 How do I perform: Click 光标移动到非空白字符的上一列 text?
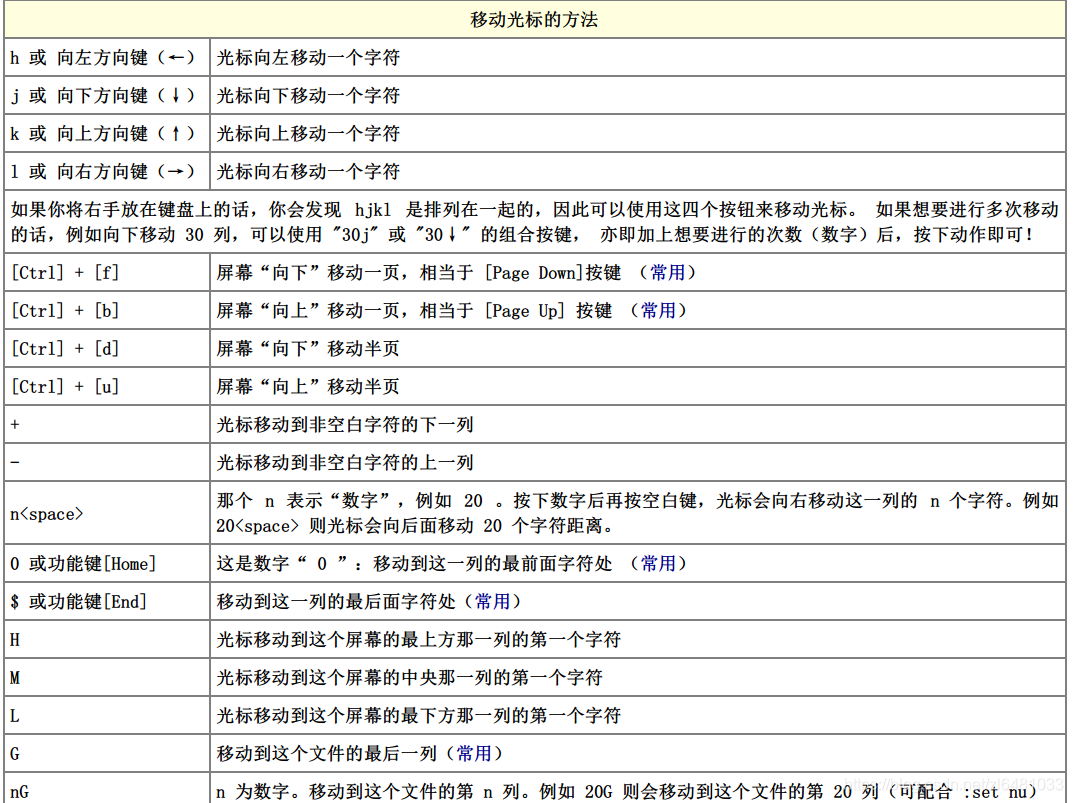tap(345, 463)
